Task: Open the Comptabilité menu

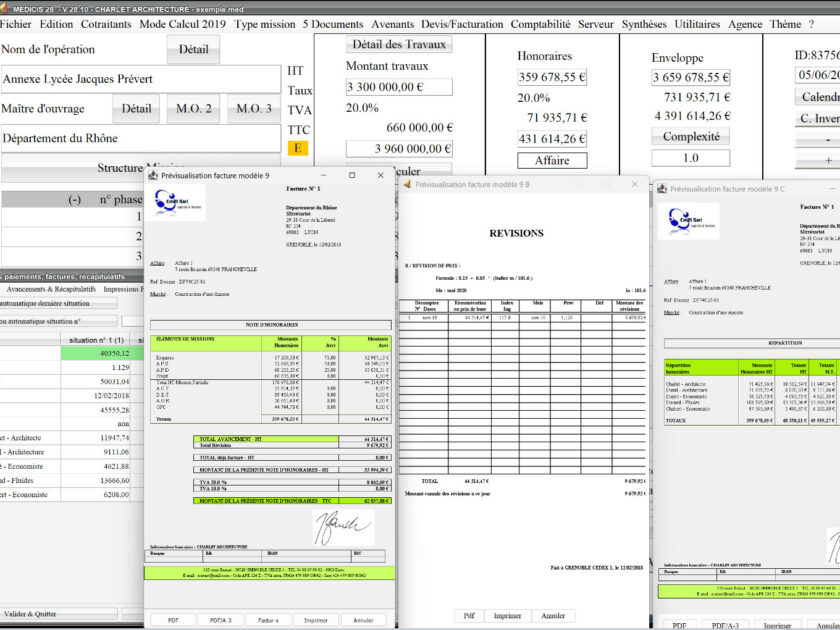Action: pos(540,24)
